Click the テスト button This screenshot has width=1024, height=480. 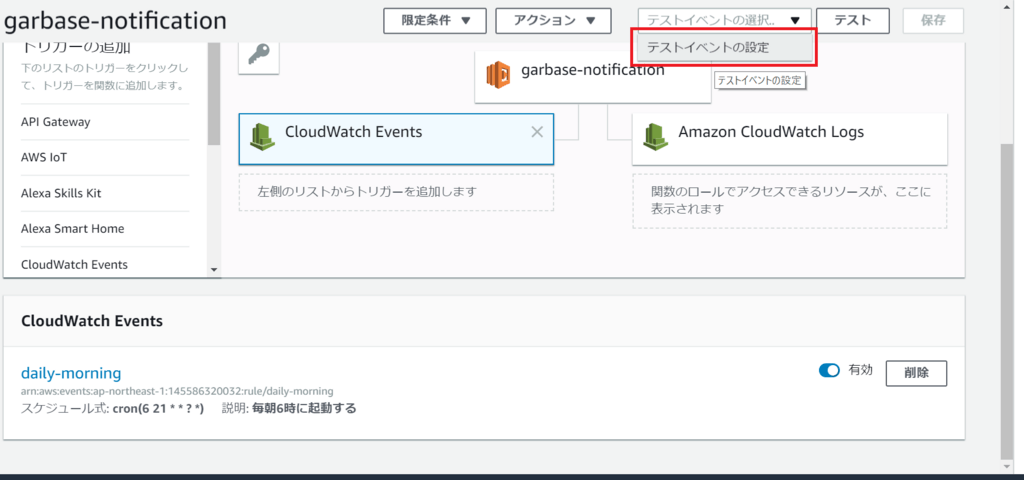click(852, 20)
